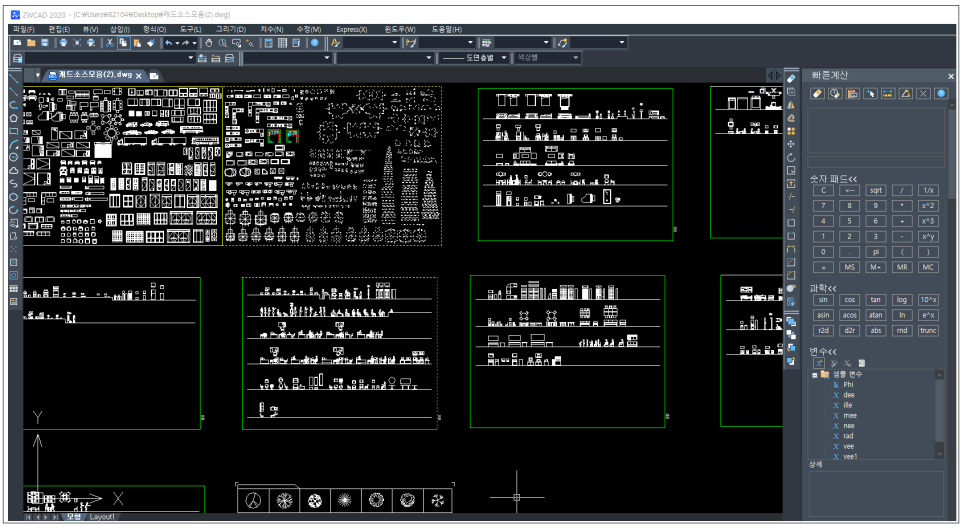
Task: Click the Zoom Realtime magnifier icon
Action: point(222,42)
